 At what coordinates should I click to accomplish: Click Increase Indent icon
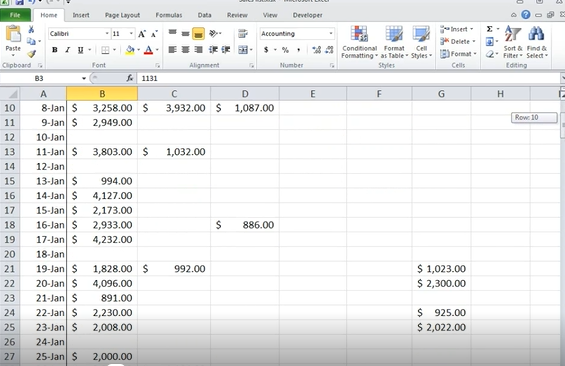226,50
